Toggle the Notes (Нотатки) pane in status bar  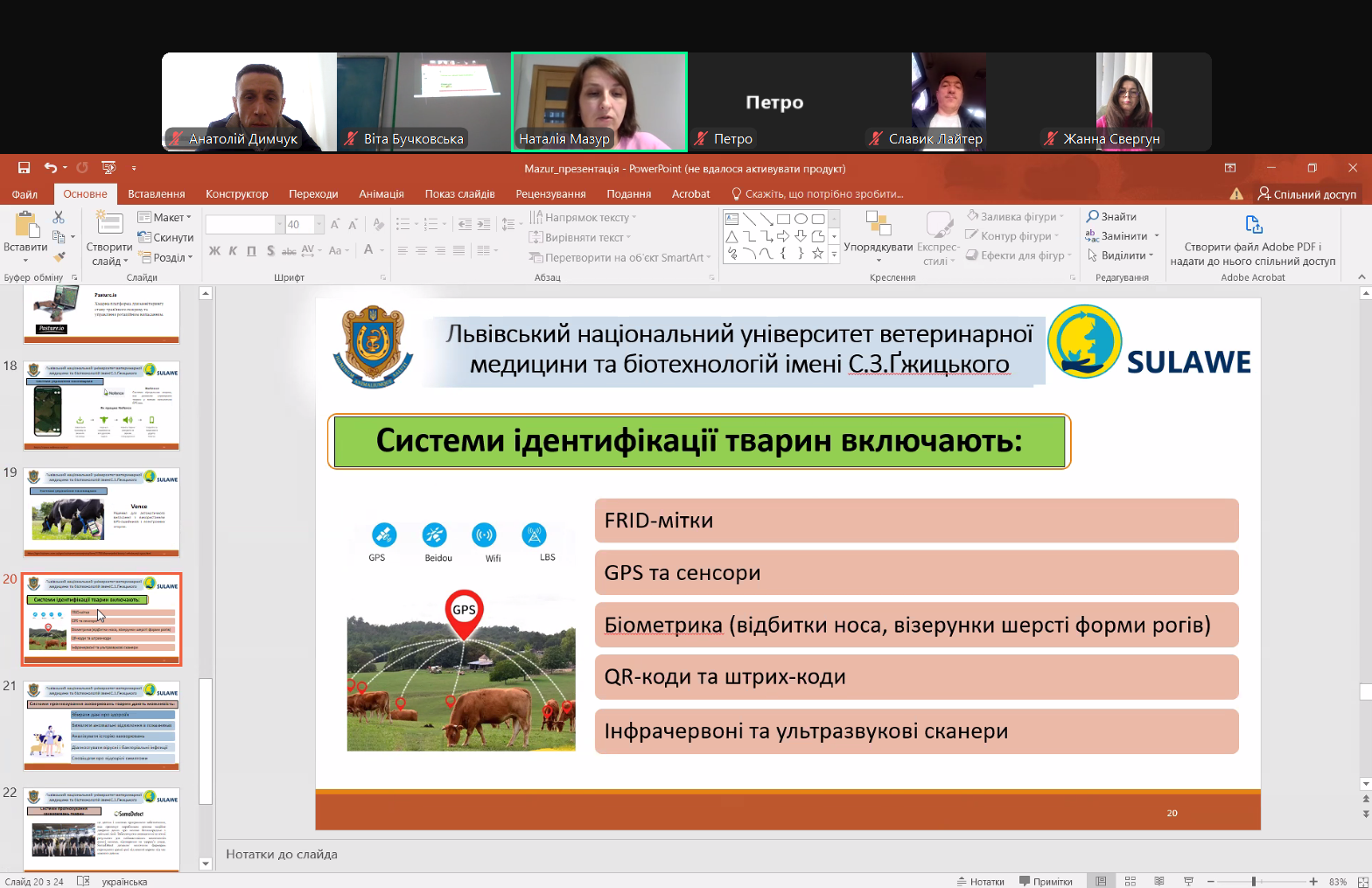pos(980,881)
